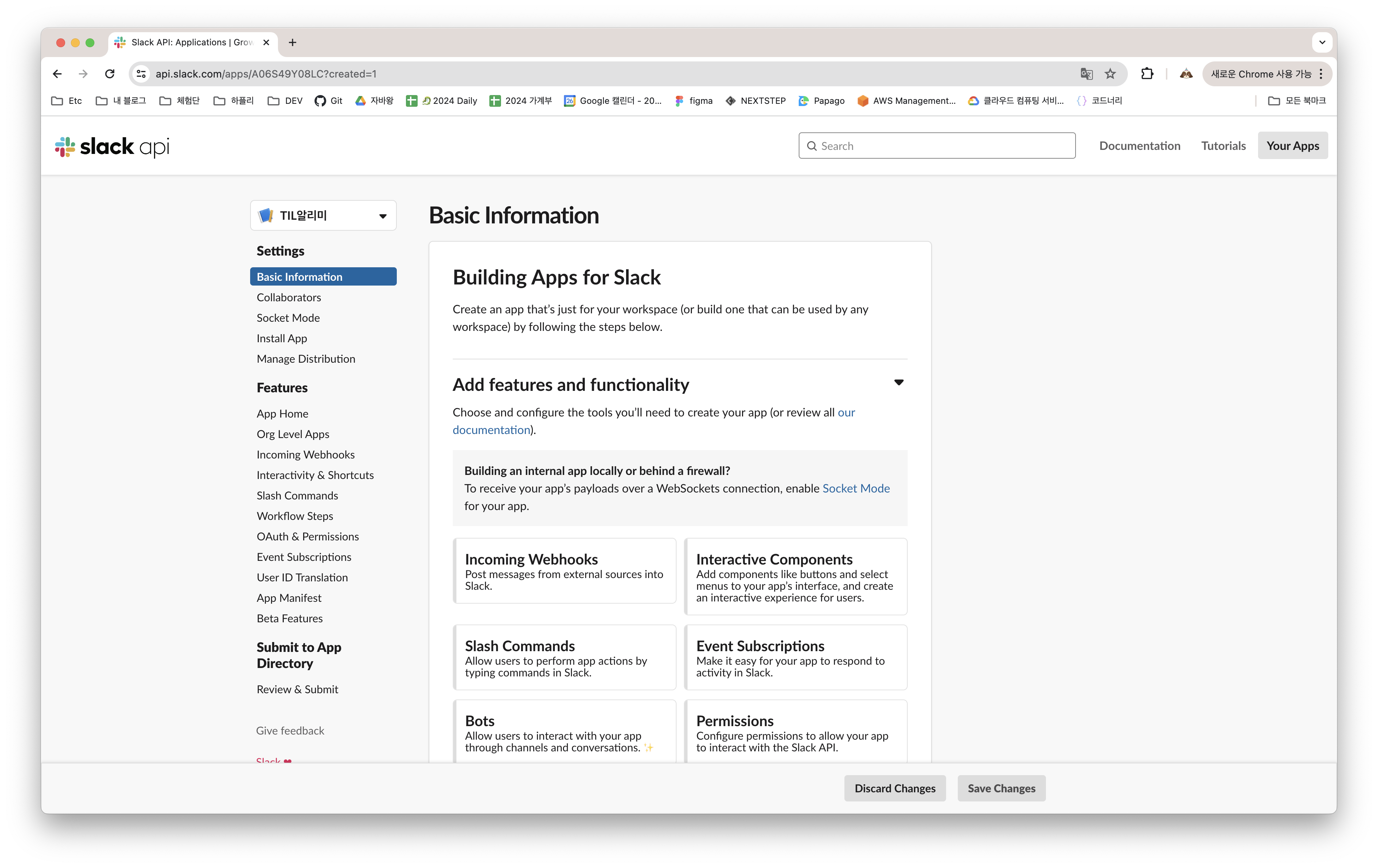Open the 내 블로그 bookmark folder
Image resolution: width=1378 pixels, height=868 pixels.
point(121,101)
